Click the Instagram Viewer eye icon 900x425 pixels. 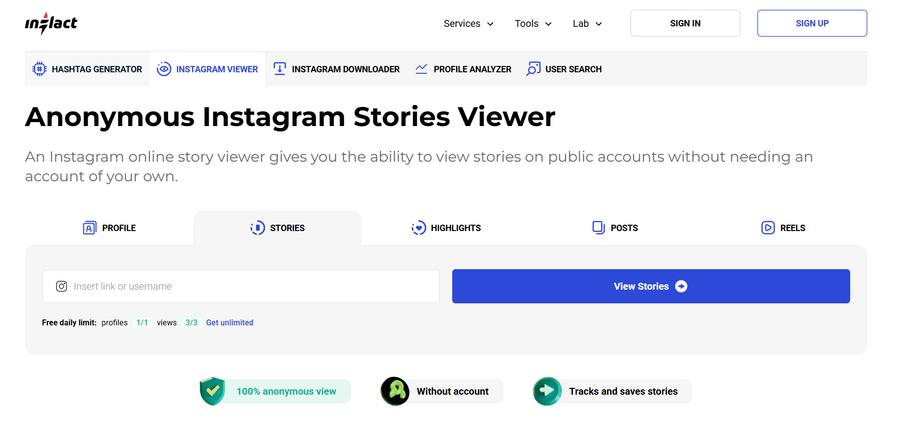(x=164, y=69)
